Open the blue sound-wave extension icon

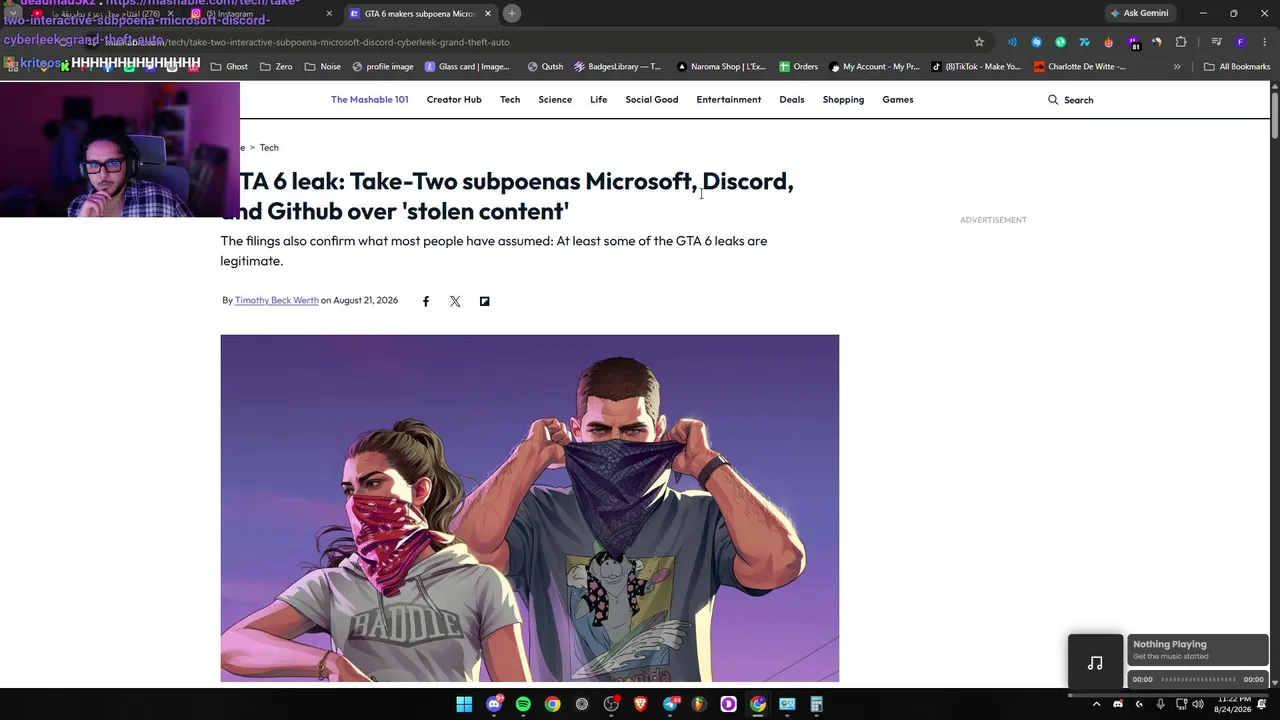pos(1012,42)
